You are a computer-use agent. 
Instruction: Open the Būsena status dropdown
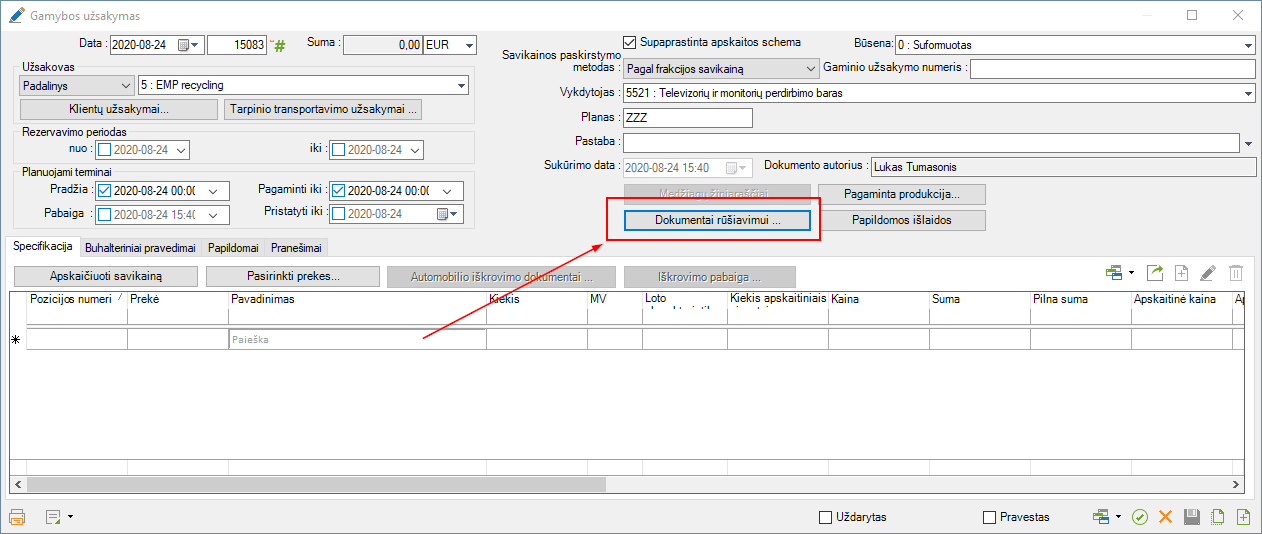point(1248,45)
